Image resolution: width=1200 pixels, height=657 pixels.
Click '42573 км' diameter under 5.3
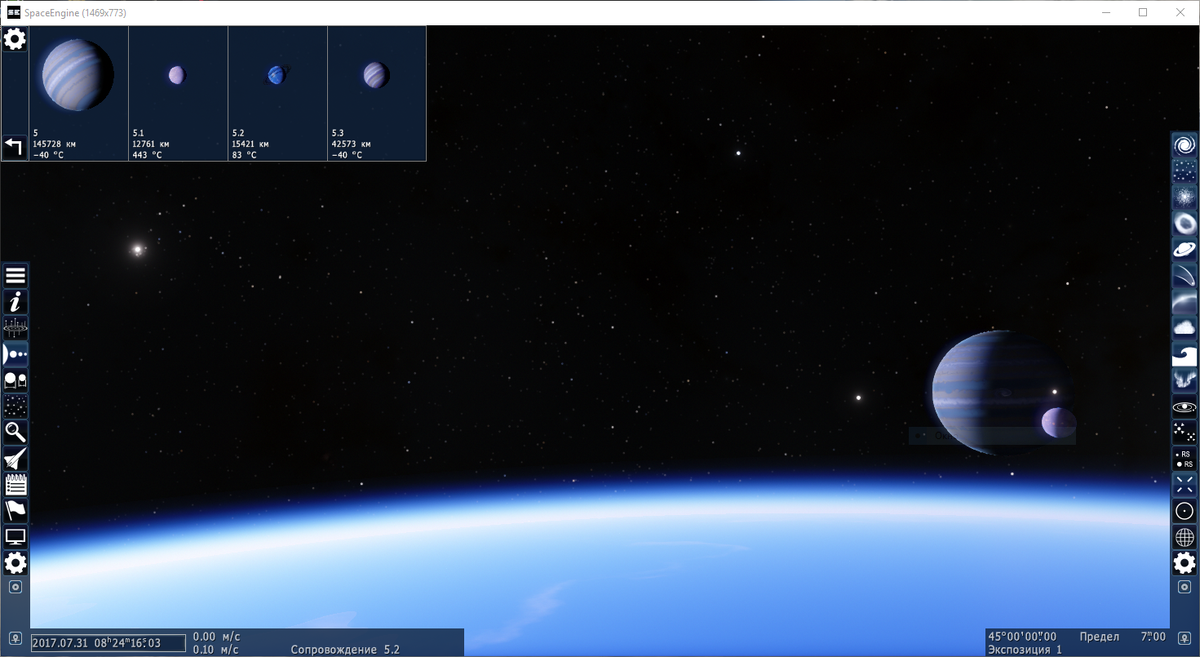click(353, 144)
